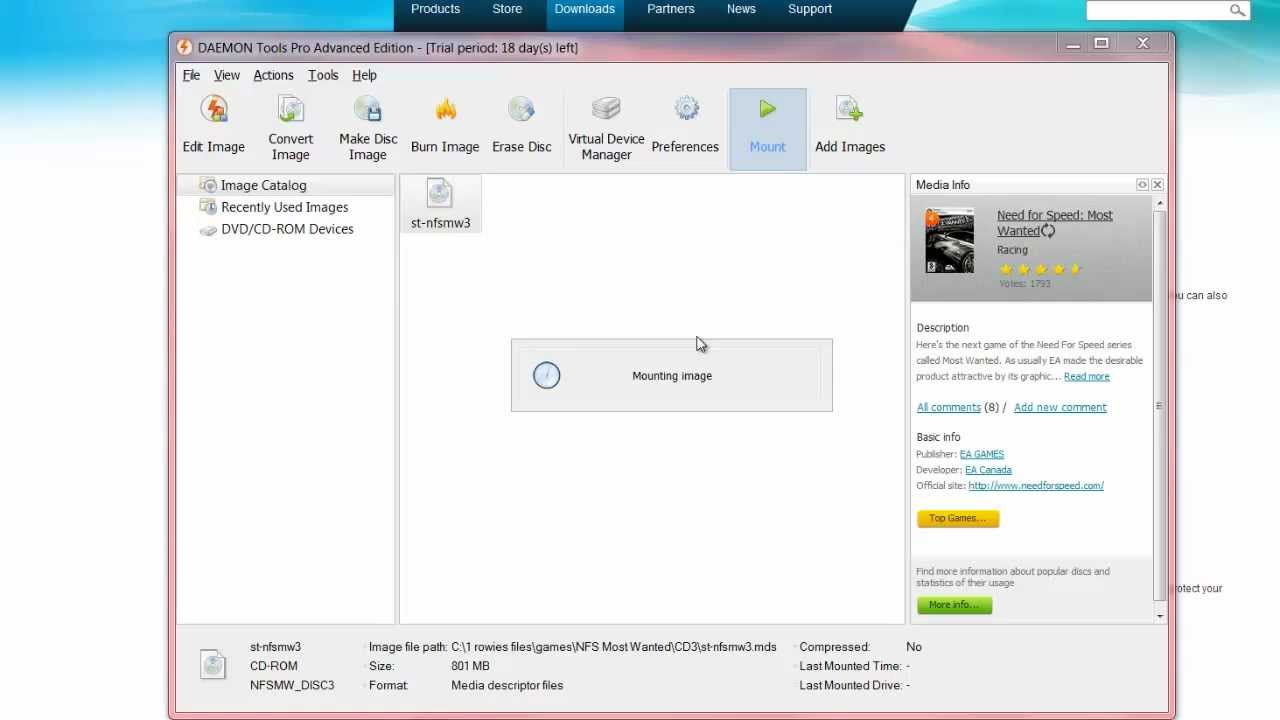
Task: Click the Mounting image progress spinner
Action: point(547,375)
